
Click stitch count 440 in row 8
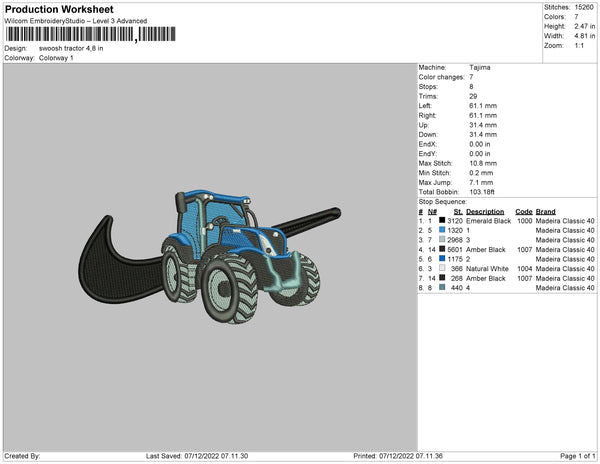[457, 288]
